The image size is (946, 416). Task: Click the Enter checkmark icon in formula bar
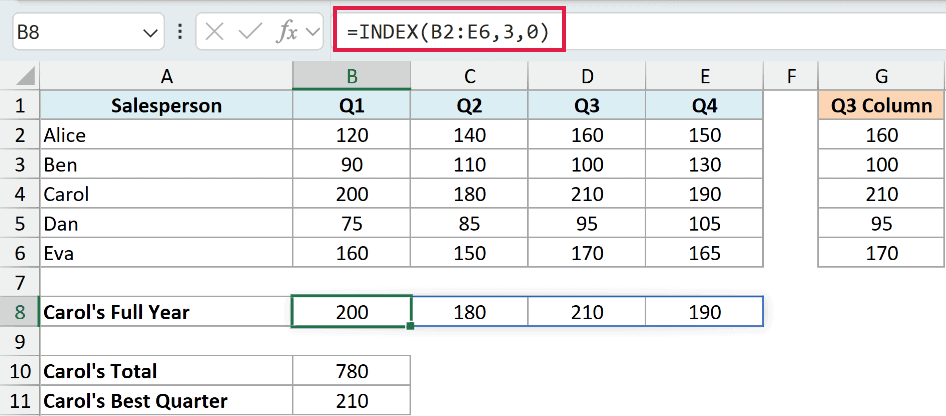[249, 32]
